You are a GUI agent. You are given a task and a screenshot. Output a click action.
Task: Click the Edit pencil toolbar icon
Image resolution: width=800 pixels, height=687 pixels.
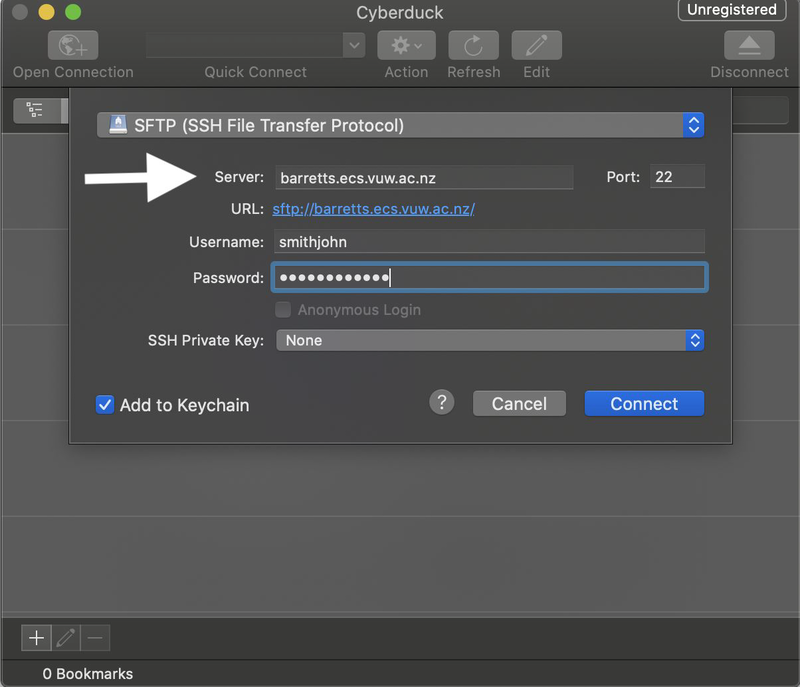click(x=537, y=45)
